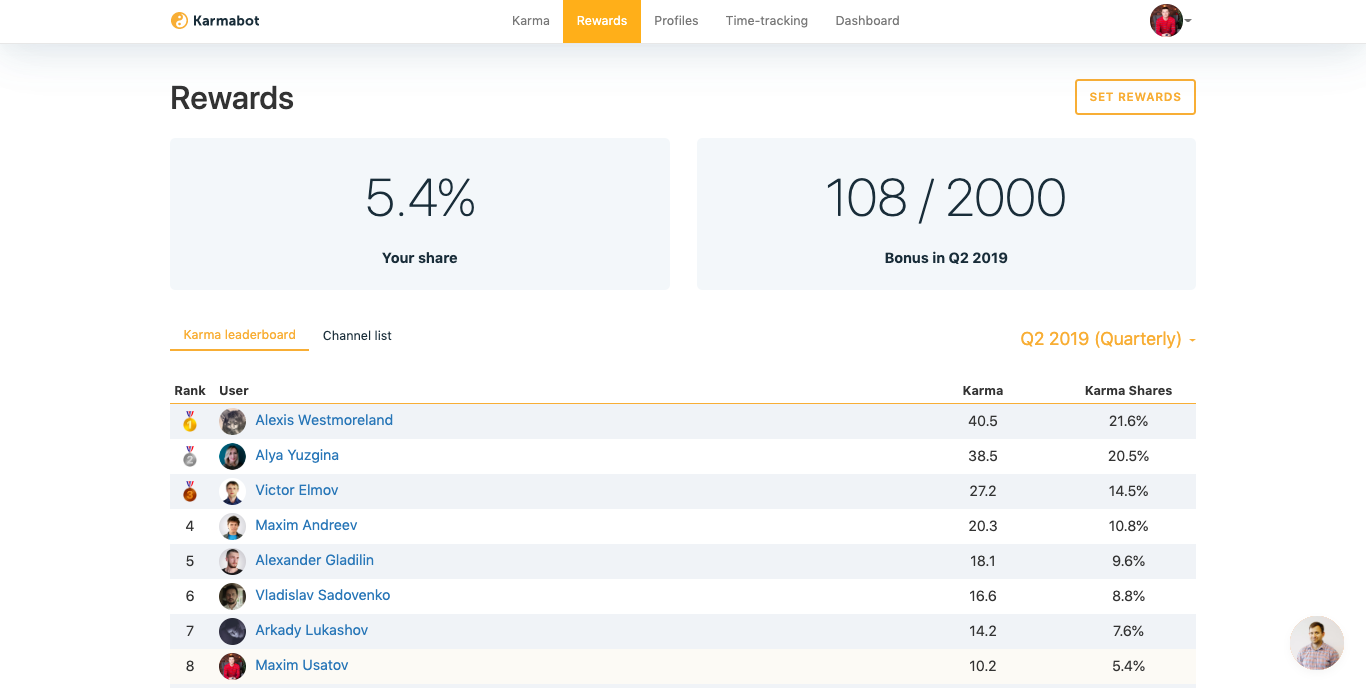
Task: Open Alexander Gladilin's profile link
Action: 314,560
